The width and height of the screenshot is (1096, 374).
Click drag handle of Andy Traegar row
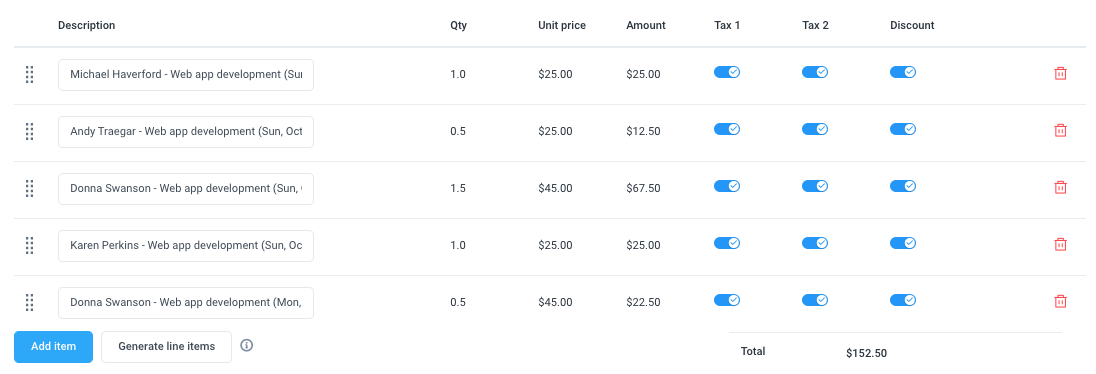pos(29,131)
